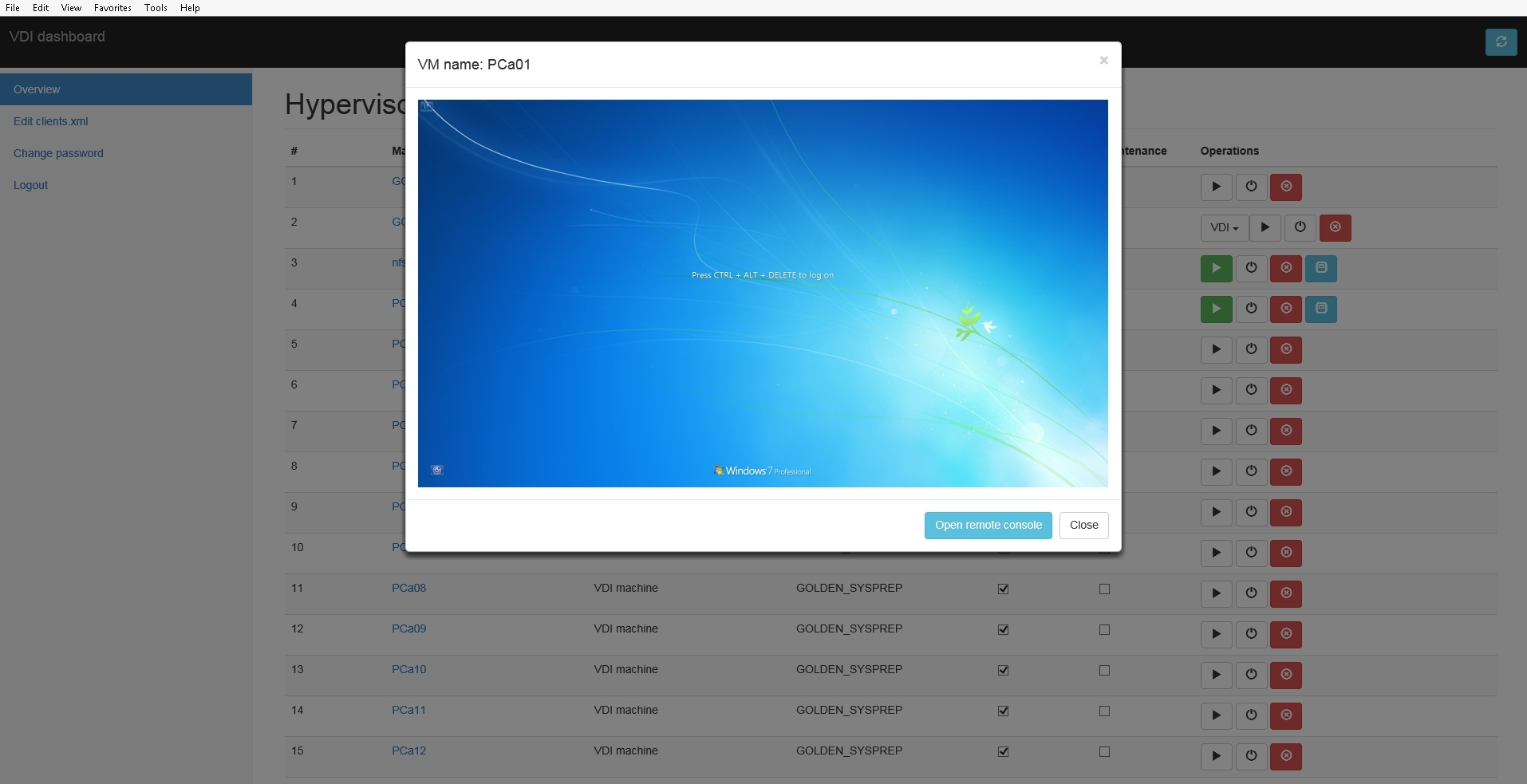Click the Close button in the PCa01 dialog

(1083, 526)
